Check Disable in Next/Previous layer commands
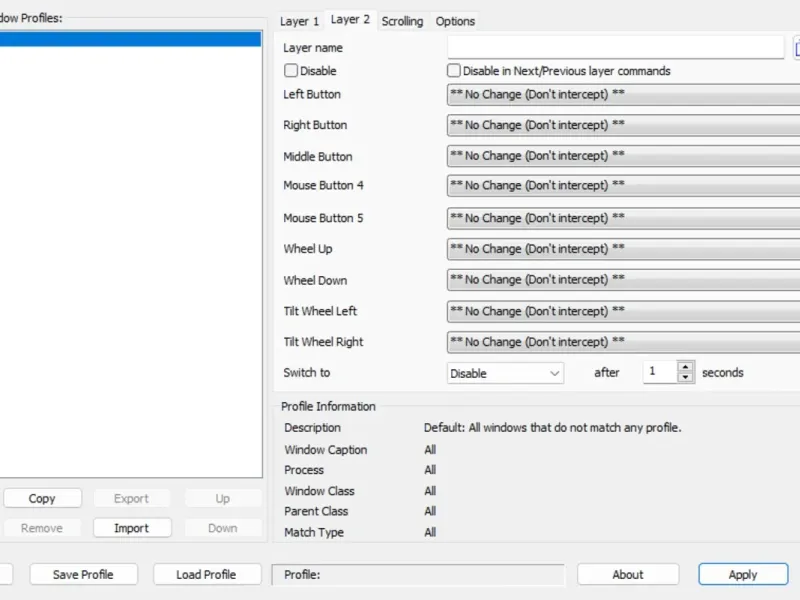This screenshot has width=800, height=600. [x=454, y=70]
